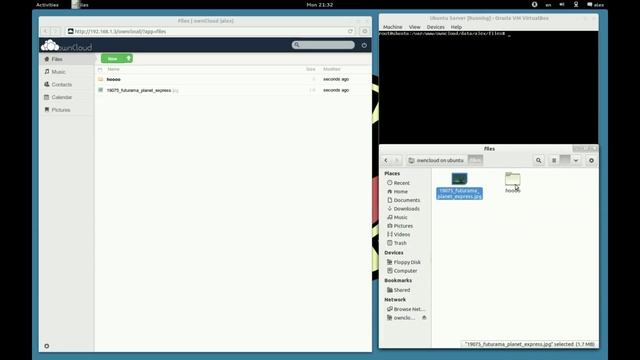Open the browser gear menu
Screen dimensions: 640x360
tap(365, 31)
